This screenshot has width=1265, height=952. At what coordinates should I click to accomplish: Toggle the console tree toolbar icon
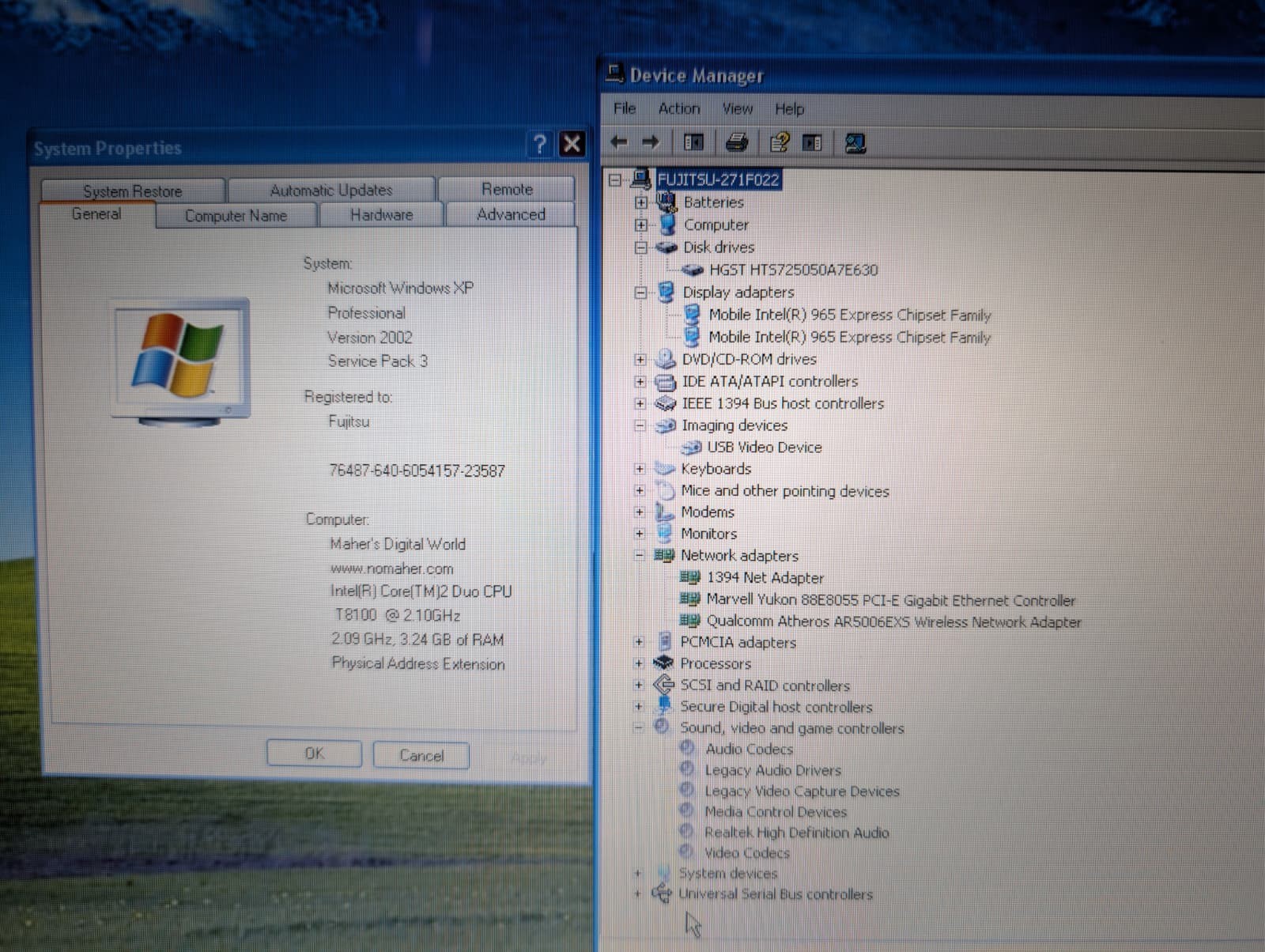[693, 142]
